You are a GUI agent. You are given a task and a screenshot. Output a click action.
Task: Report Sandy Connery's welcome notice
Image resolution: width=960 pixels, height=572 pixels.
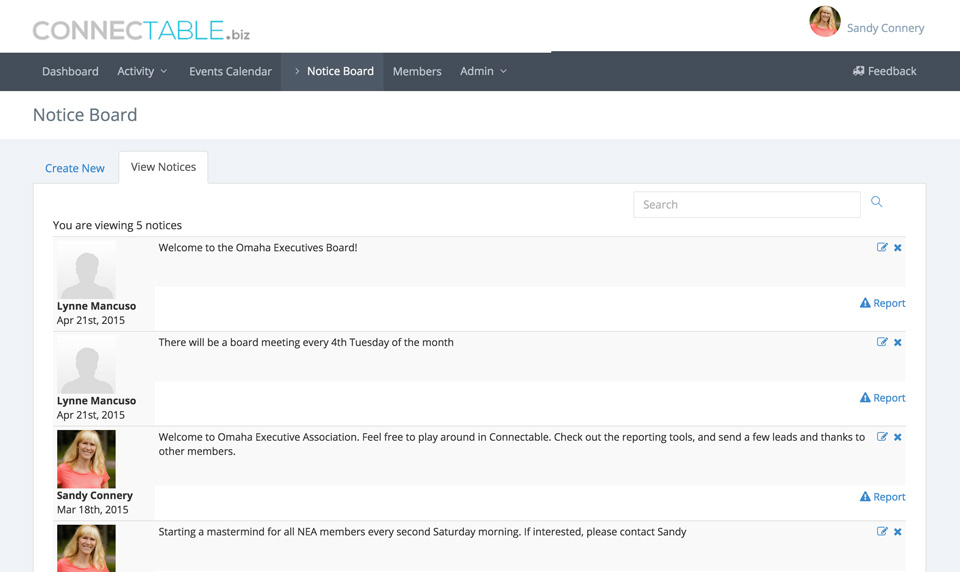point(882,497)
